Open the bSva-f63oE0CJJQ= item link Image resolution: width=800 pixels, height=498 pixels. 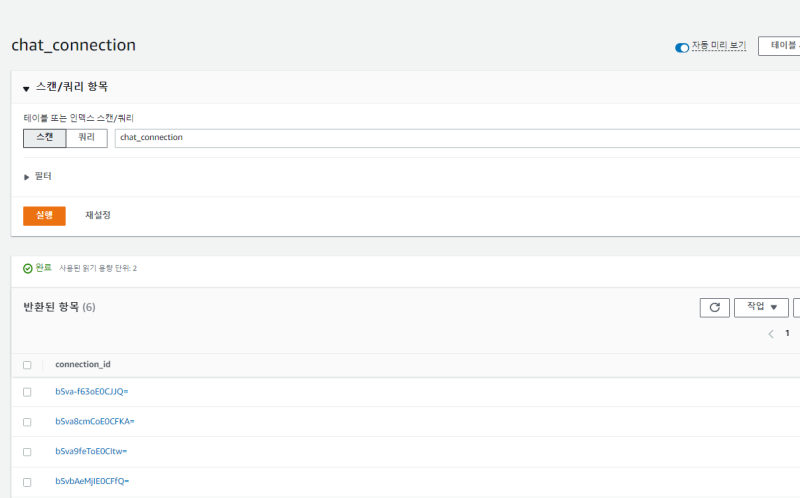coord(92,392)
